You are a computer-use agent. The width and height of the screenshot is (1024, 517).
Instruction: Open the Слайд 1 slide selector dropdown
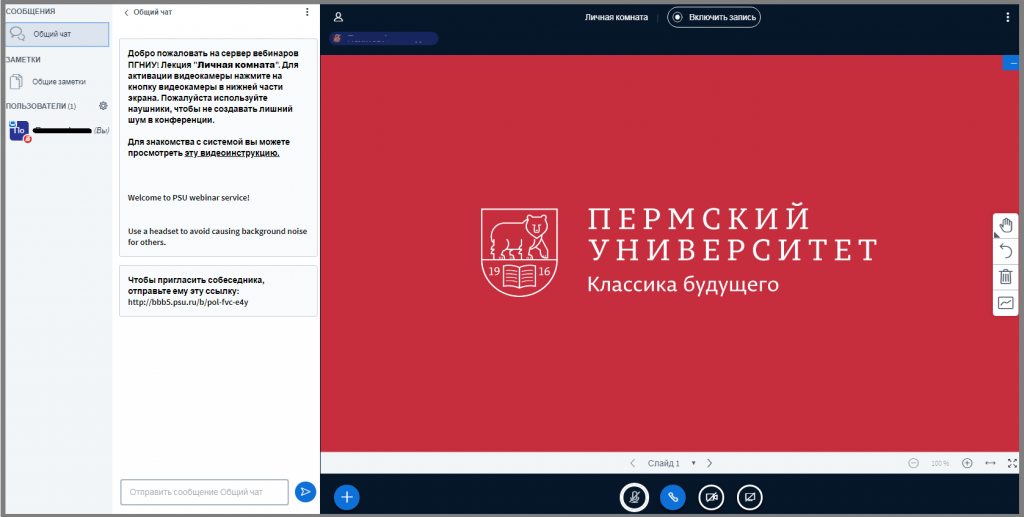(671, 463)
